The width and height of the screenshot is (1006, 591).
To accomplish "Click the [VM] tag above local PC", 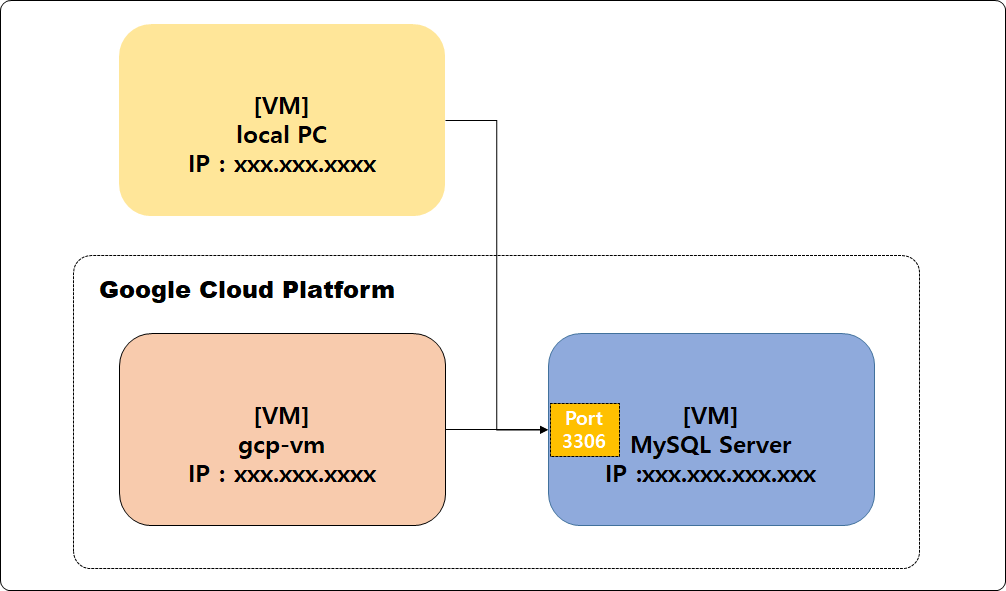I will (282, 106).
